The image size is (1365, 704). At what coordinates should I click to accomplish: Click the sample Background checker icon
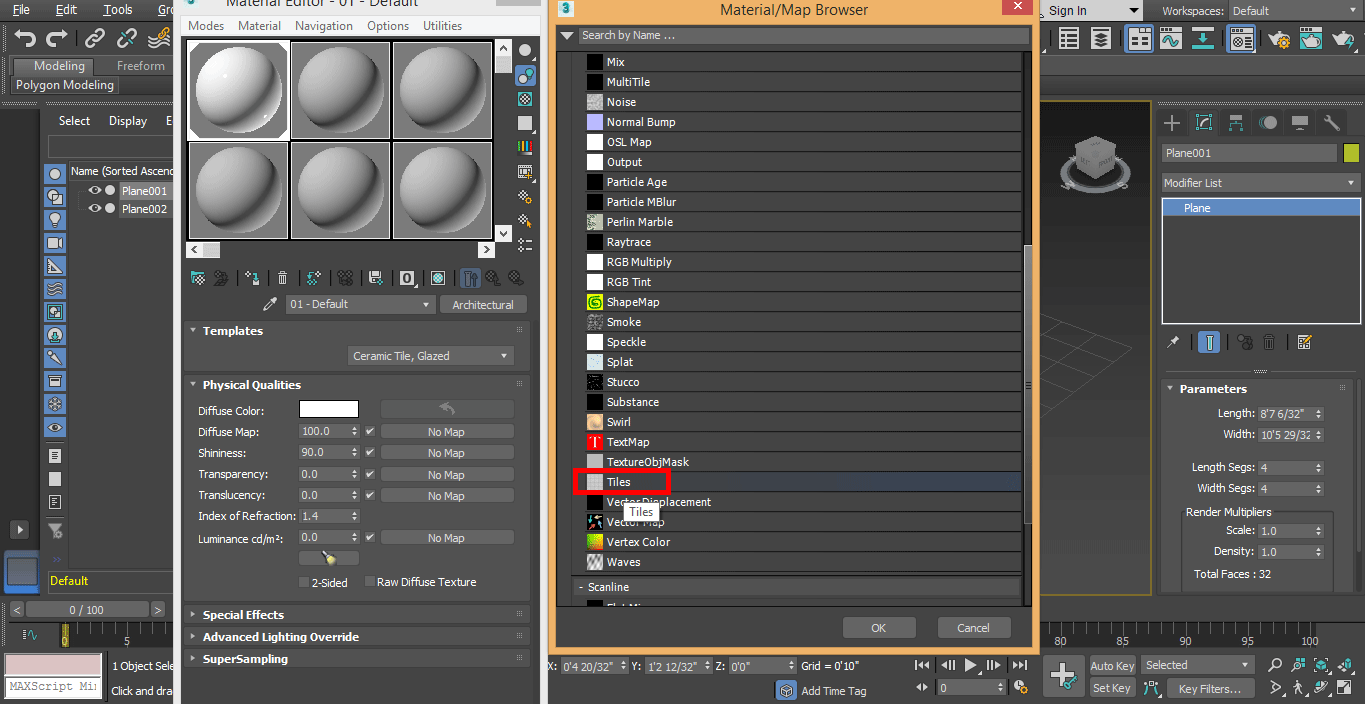(x=525, y=99)
